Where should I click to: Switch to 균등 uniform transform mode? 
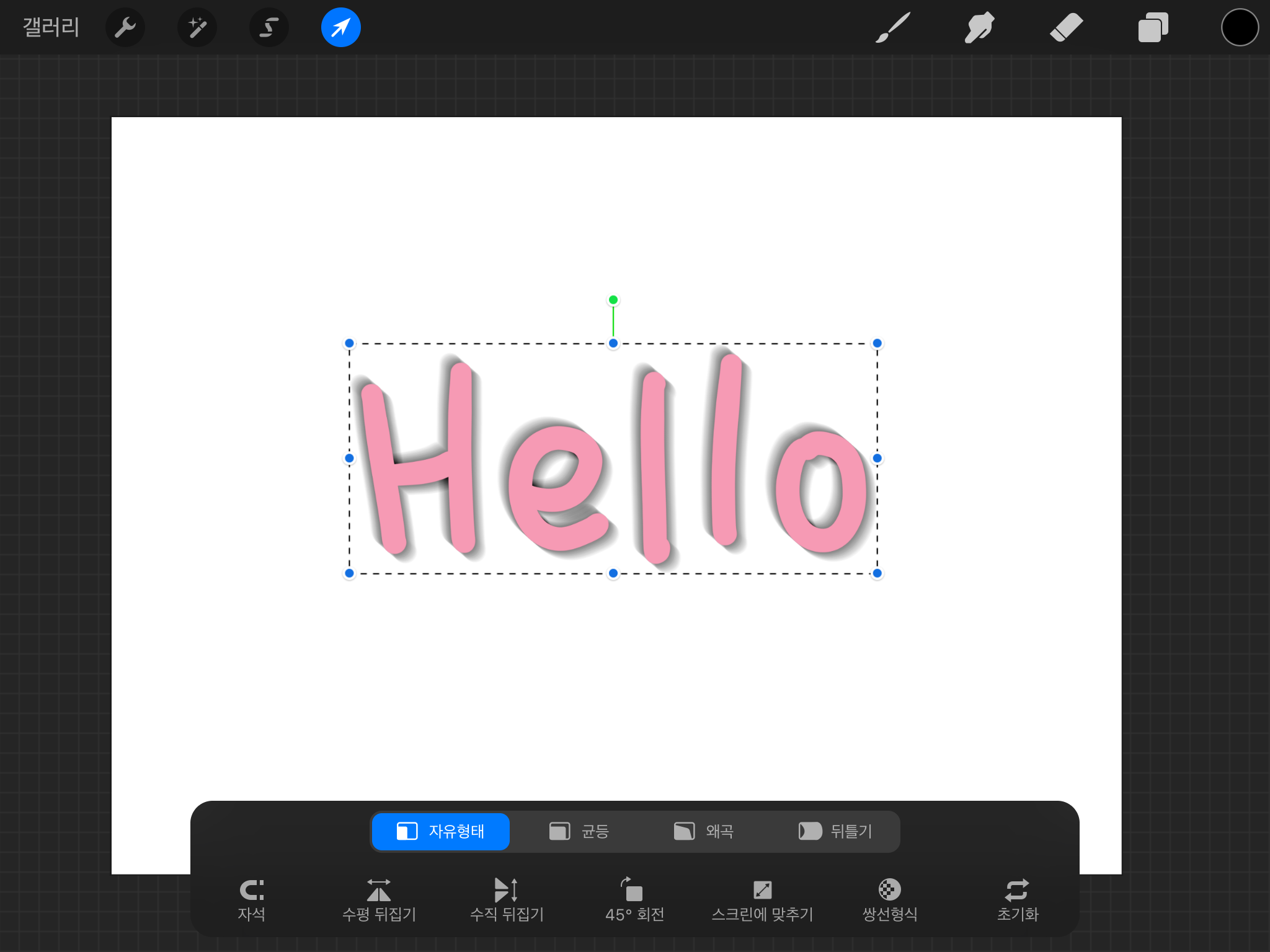pyautogui.click(x=579, y=831)
